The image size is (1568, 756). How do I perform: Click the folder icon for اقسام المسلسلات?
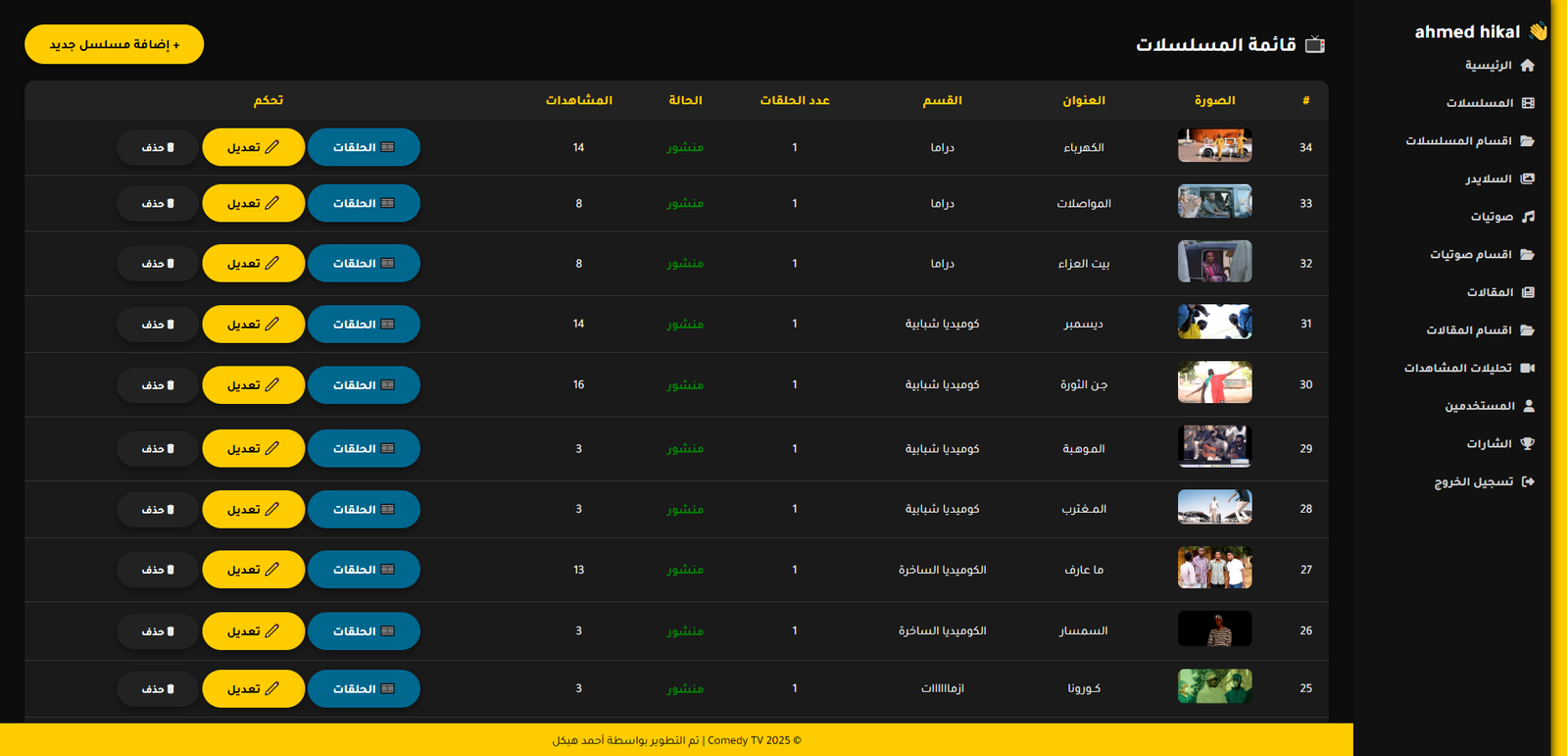click(x=1527, y=141)
